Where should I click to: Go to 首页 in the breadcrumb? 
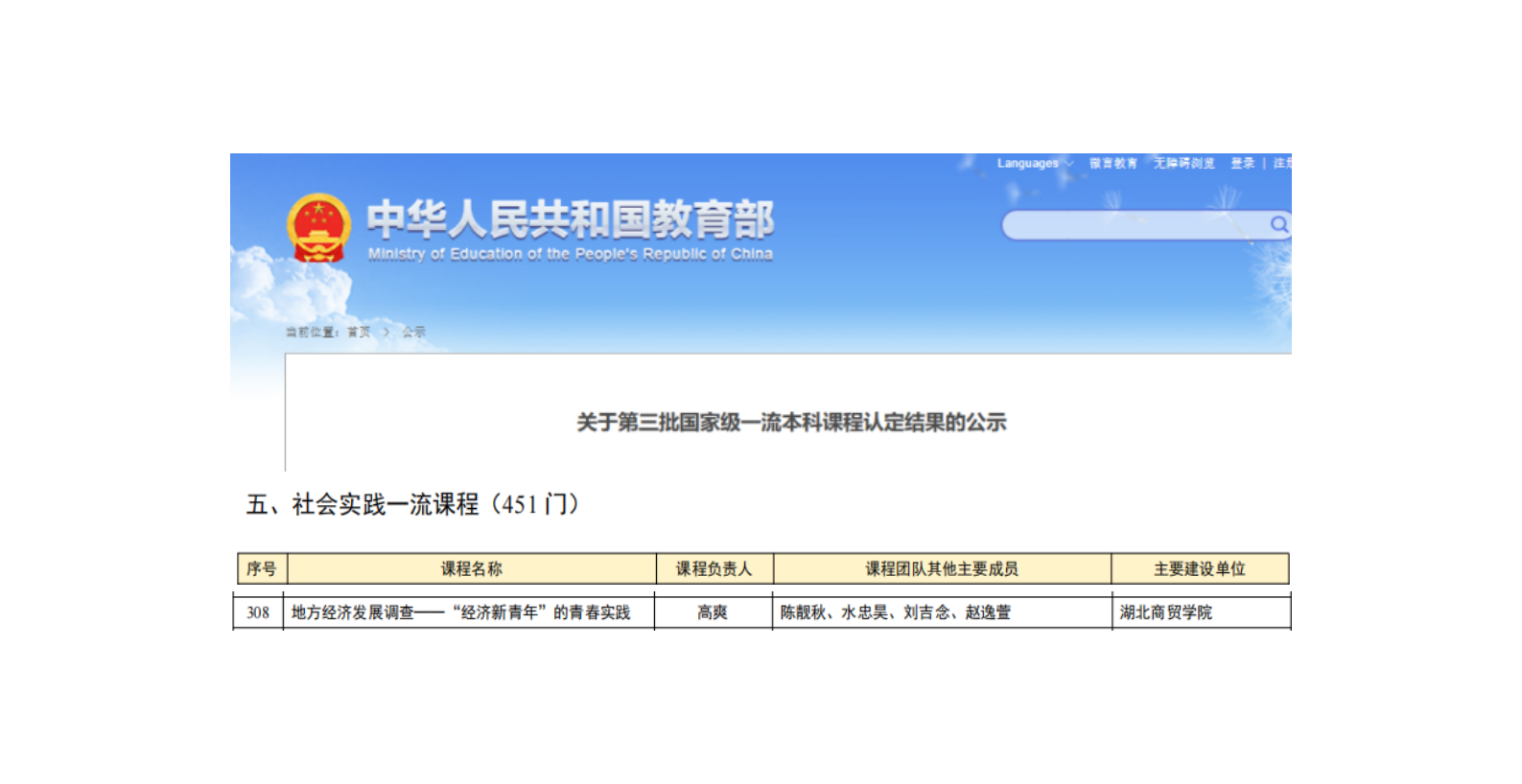359,333
